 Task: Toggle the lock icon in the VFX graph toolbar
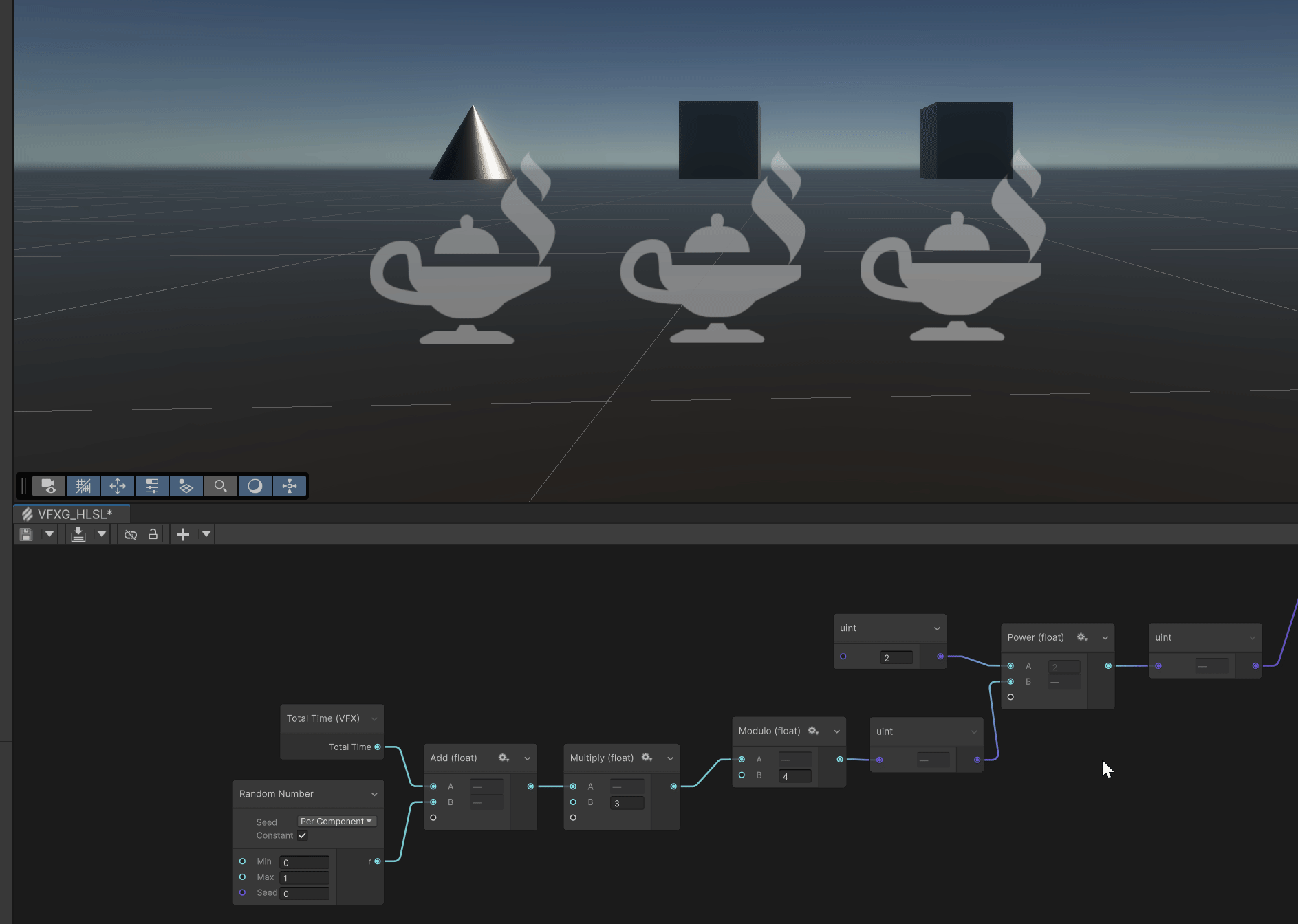[x=153, y=534]
